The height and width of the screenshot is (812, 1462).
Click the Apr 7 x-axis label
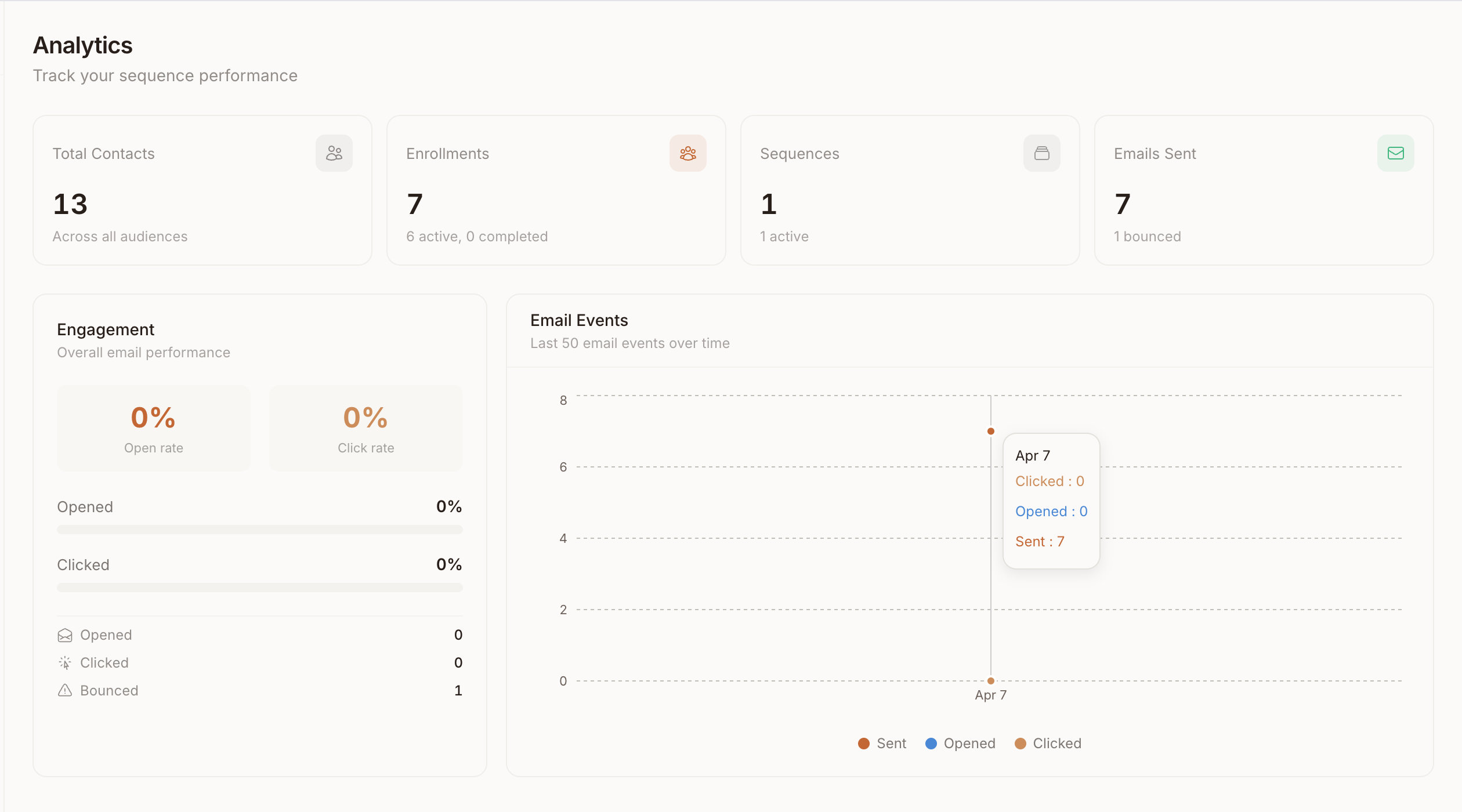pos(991,695)
